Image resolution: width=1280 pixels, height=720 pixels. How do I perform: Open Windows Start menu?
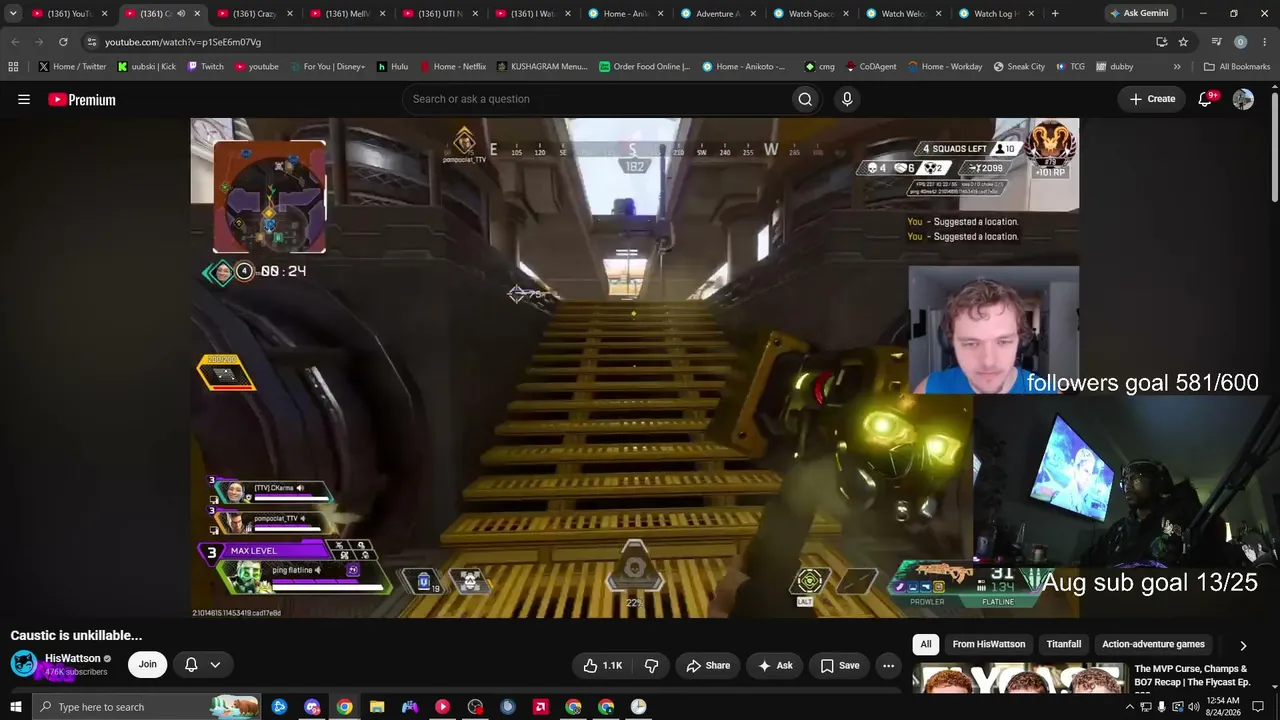pos(15,707)
